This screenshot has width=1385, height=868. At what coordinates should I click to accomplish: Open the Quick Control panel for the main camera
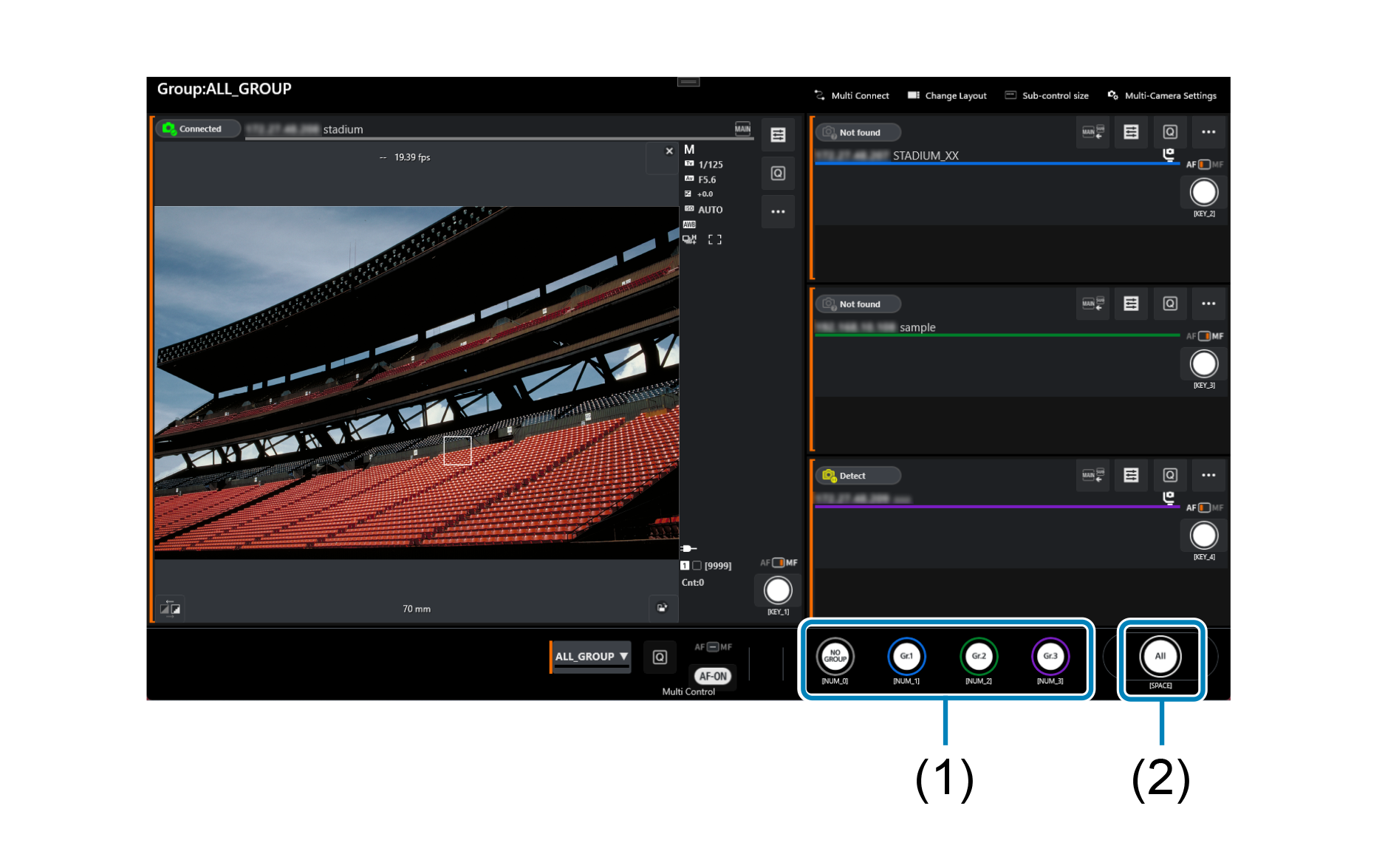click(x=778, y=173)
